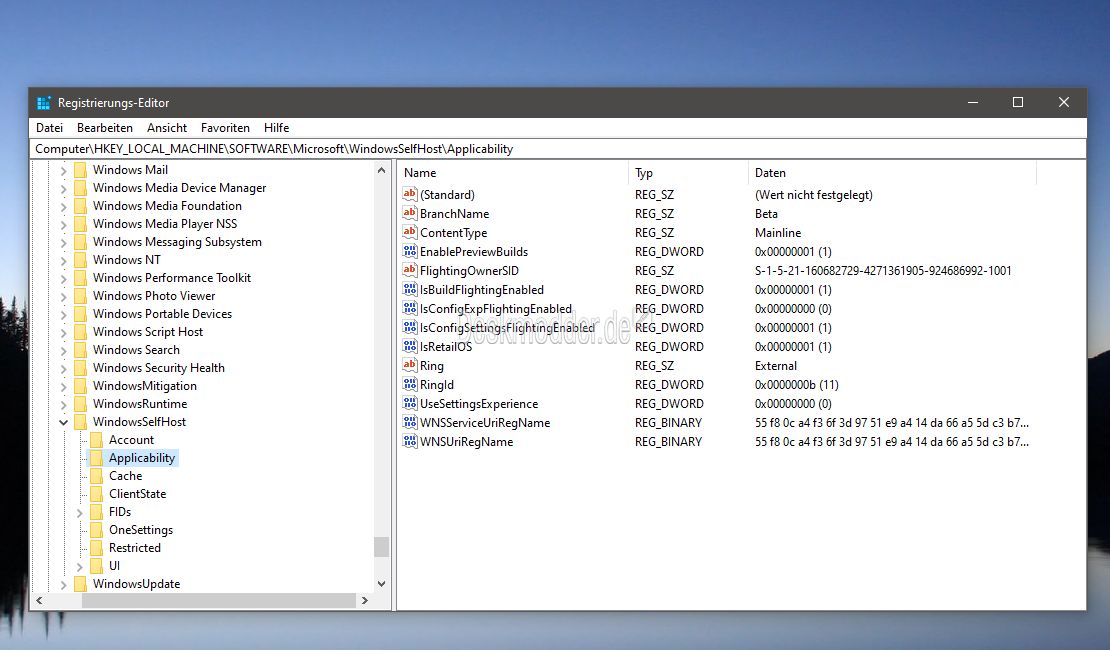Click the Applicability folder icon
Viewport: 1110px width, 650px height.
96,458
